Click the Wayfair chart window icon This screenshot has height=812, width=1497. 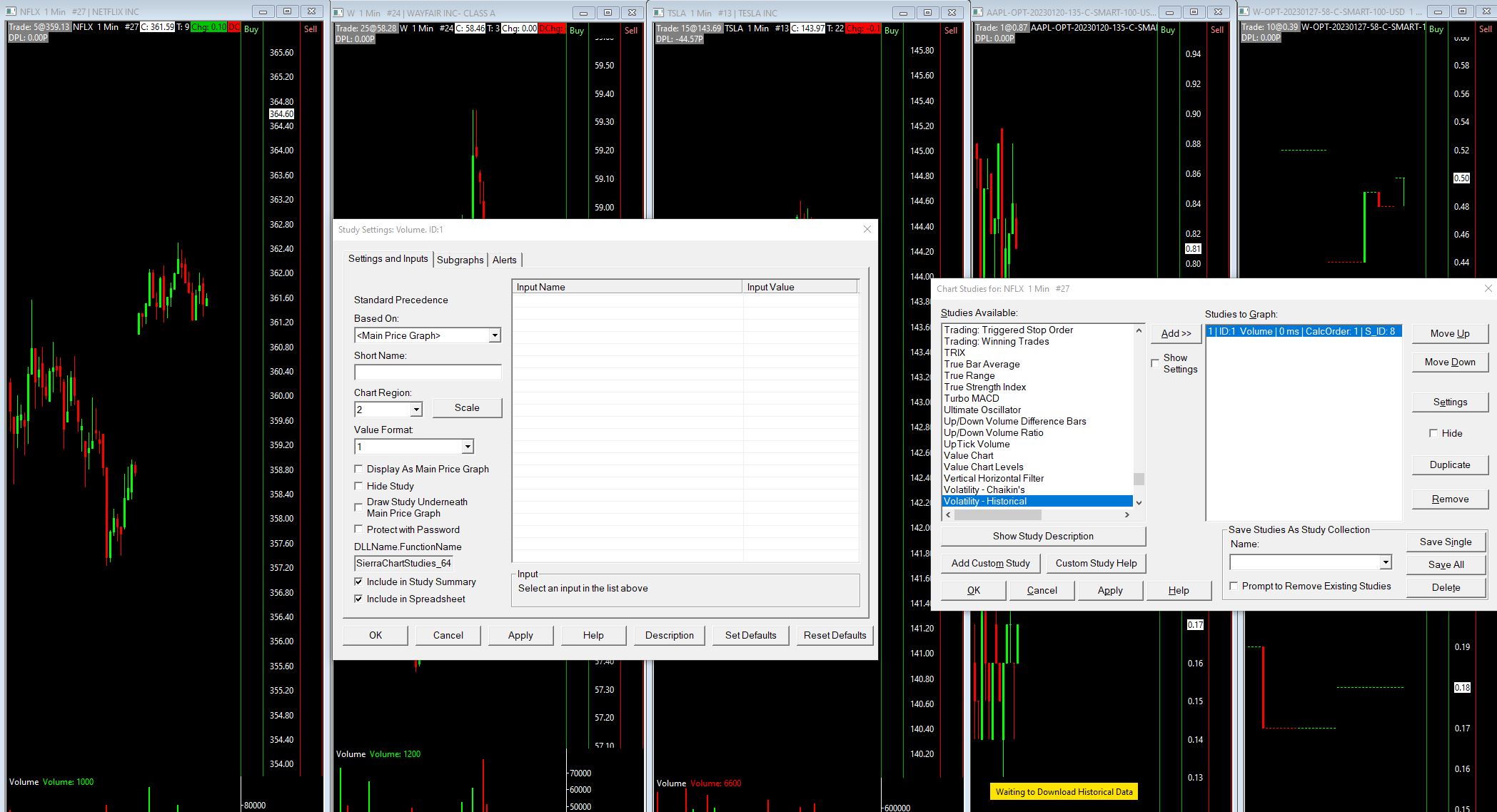pos(339,12)
